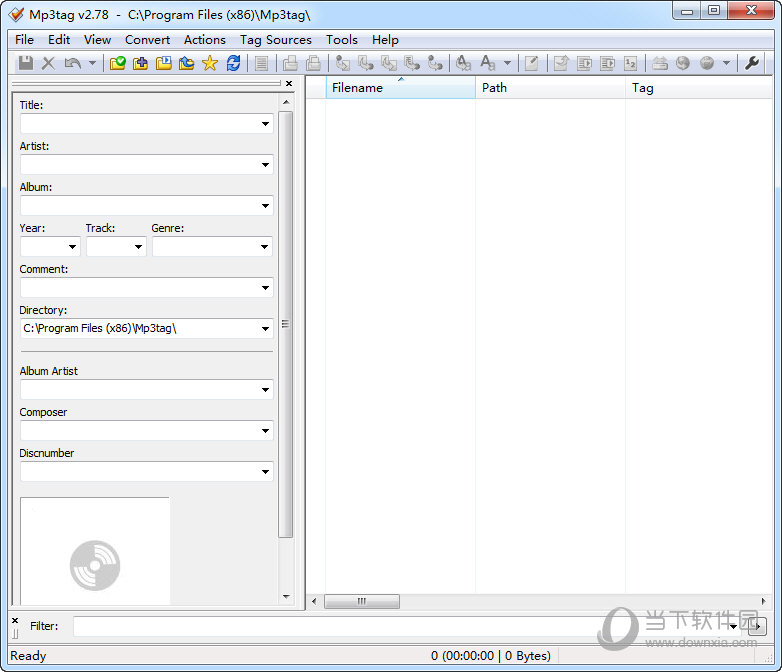Screen dimensions: 782x672
Task: Click the Select all files list icon
Action: pyautogui.click(x=261, y=63)
